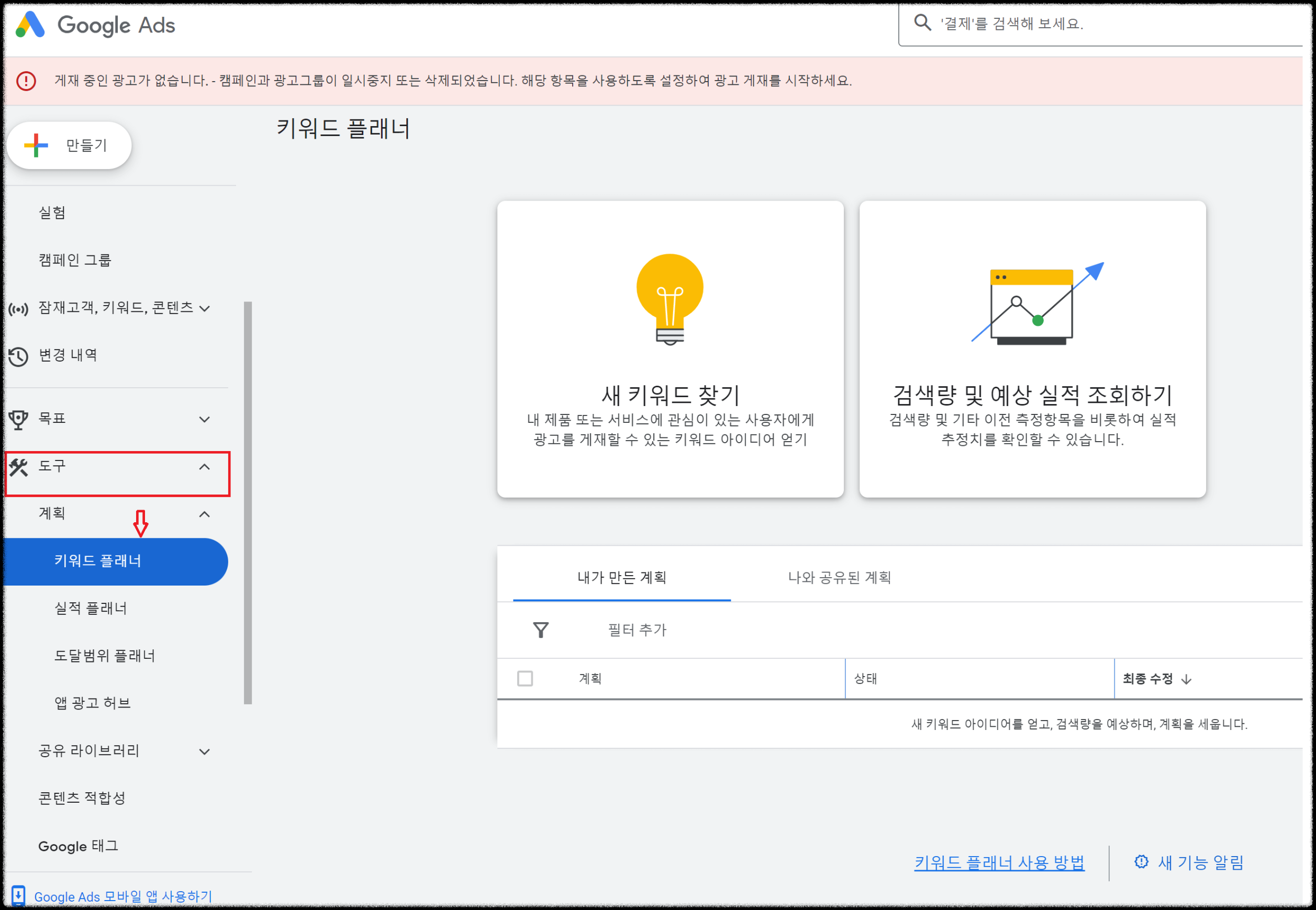The height and width of the screenshot is (910, 1316).
Task: Select the 도구 wrench icon
Action: [19, 469]
